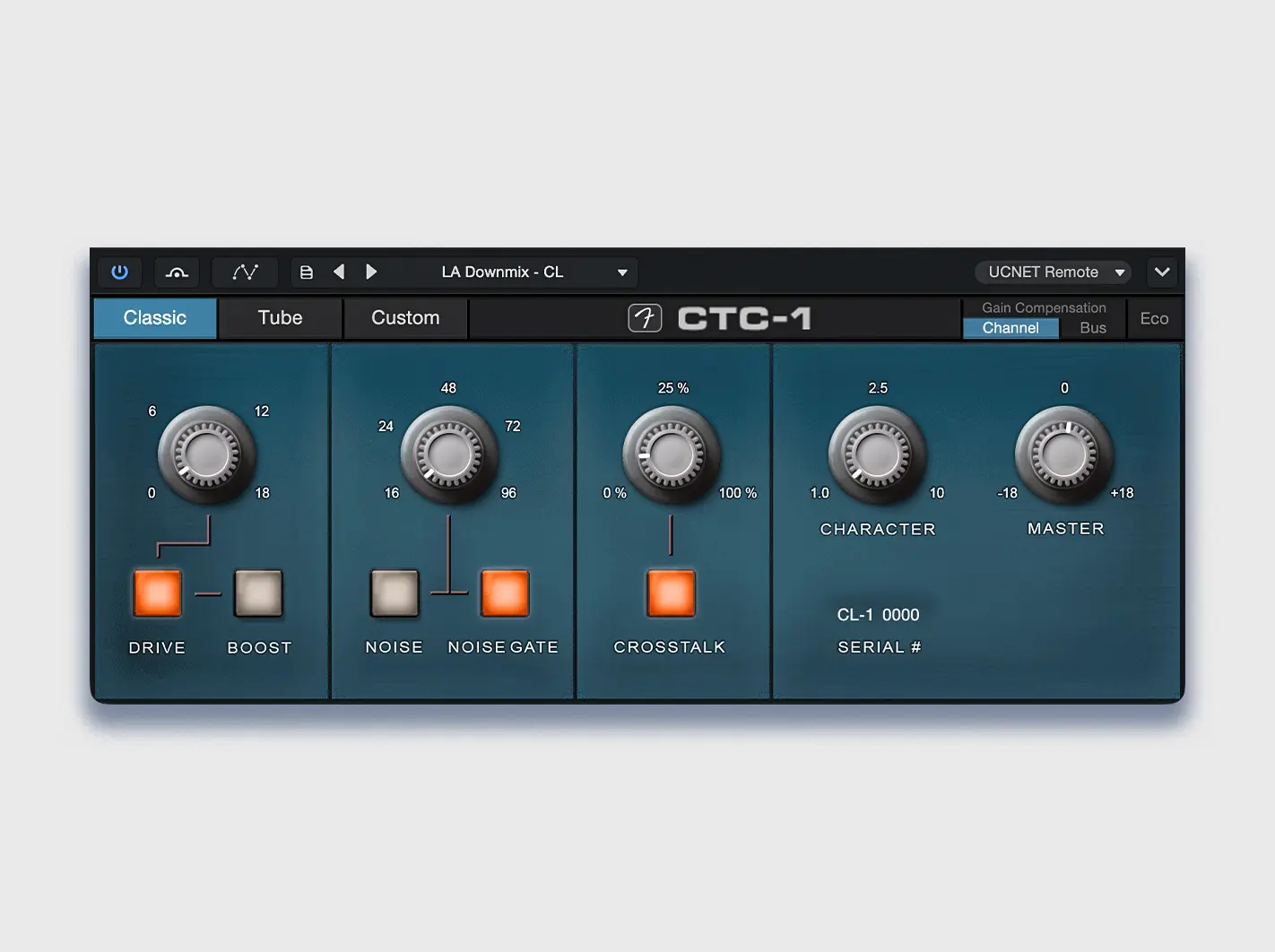The height and width of the screenshot is (952, 1275).
Task: Click the Fender logo next to CTC-1
Action: [645, 318]
